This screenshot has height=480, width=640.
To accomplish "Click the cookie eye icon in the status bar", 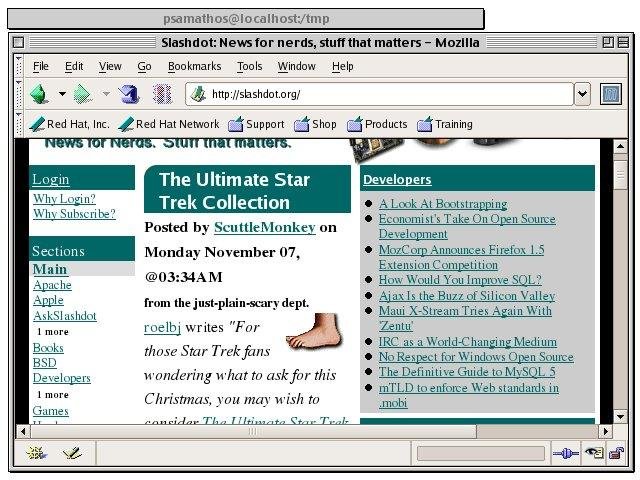I will click(594, 453).
